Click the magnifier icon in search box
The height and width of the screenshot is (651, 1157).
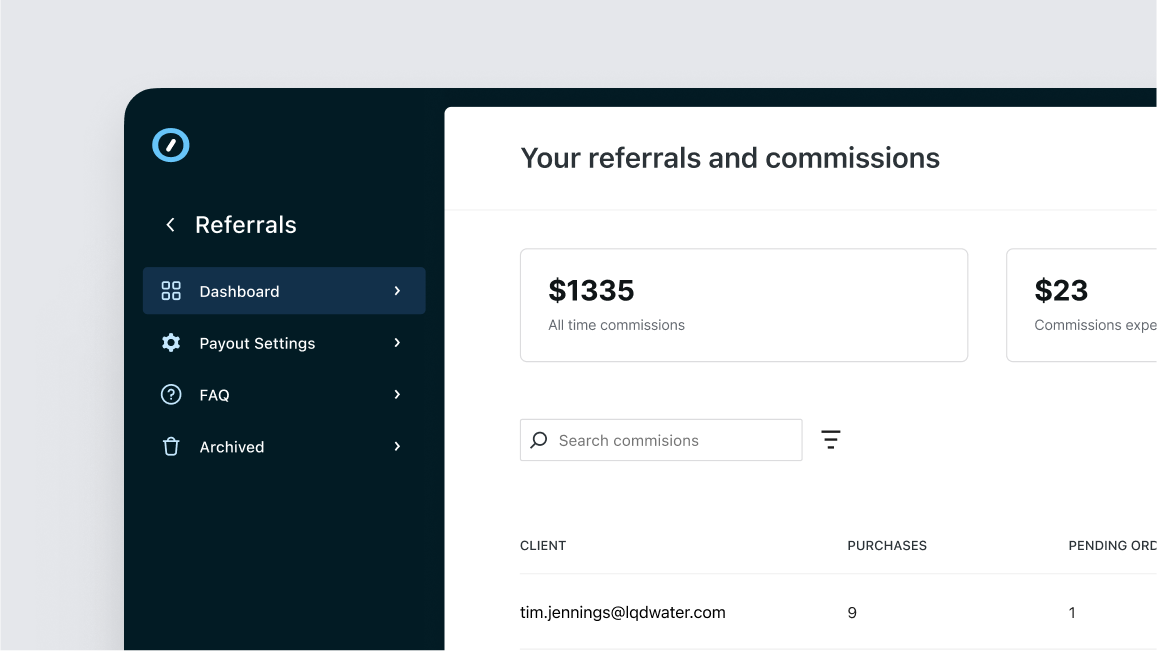[539, 440]
